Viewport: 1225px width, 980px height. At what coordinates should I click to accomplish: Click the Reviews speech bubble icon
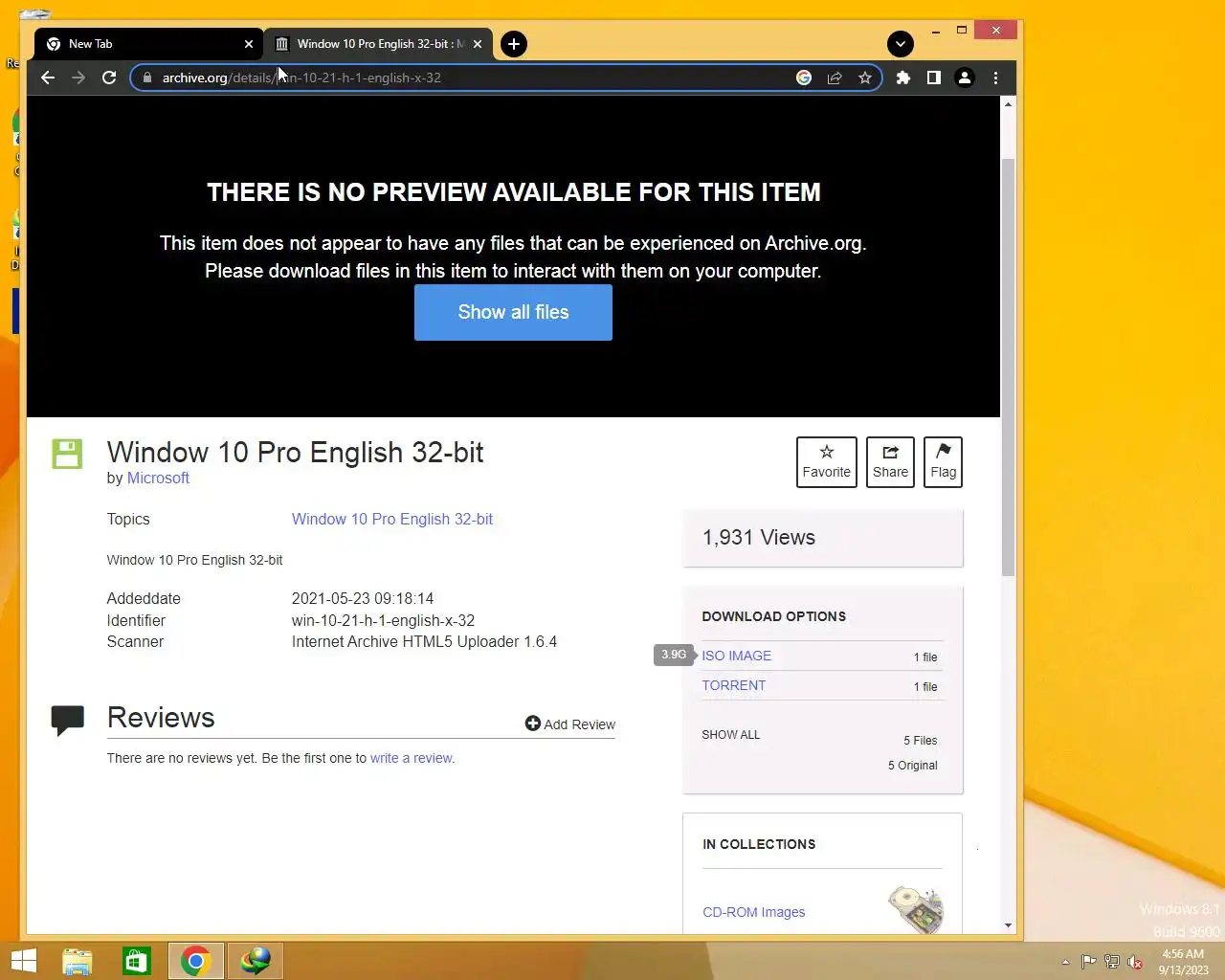[x=68, y=721]
